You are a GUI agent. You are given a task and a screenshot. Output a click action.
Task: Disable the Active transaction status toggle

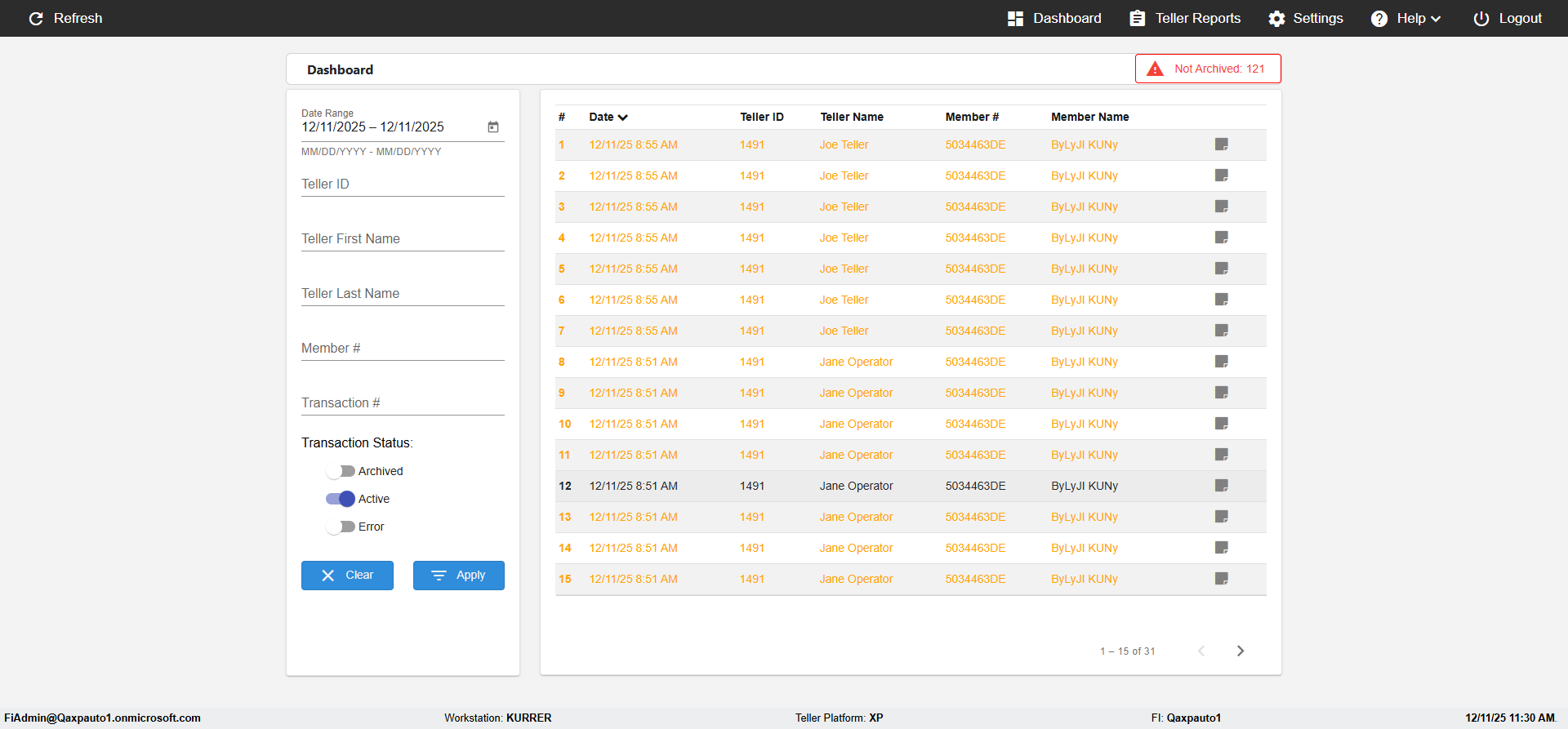tap(341, 499)
